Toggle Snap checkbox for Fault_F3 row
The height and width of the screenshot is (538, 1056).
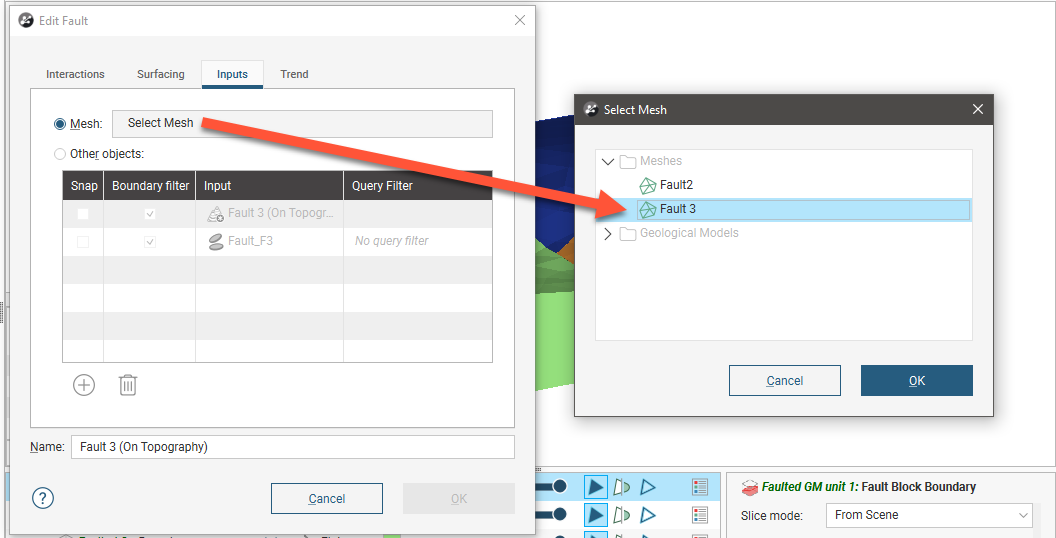(x=83, y=242)
